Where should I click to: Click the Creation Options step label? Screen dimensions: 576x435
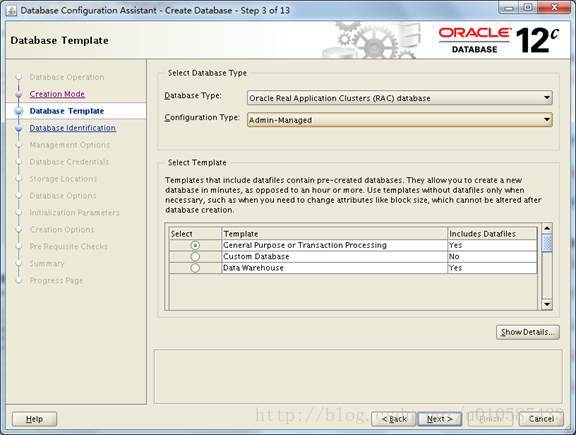(x=62, y=229)
